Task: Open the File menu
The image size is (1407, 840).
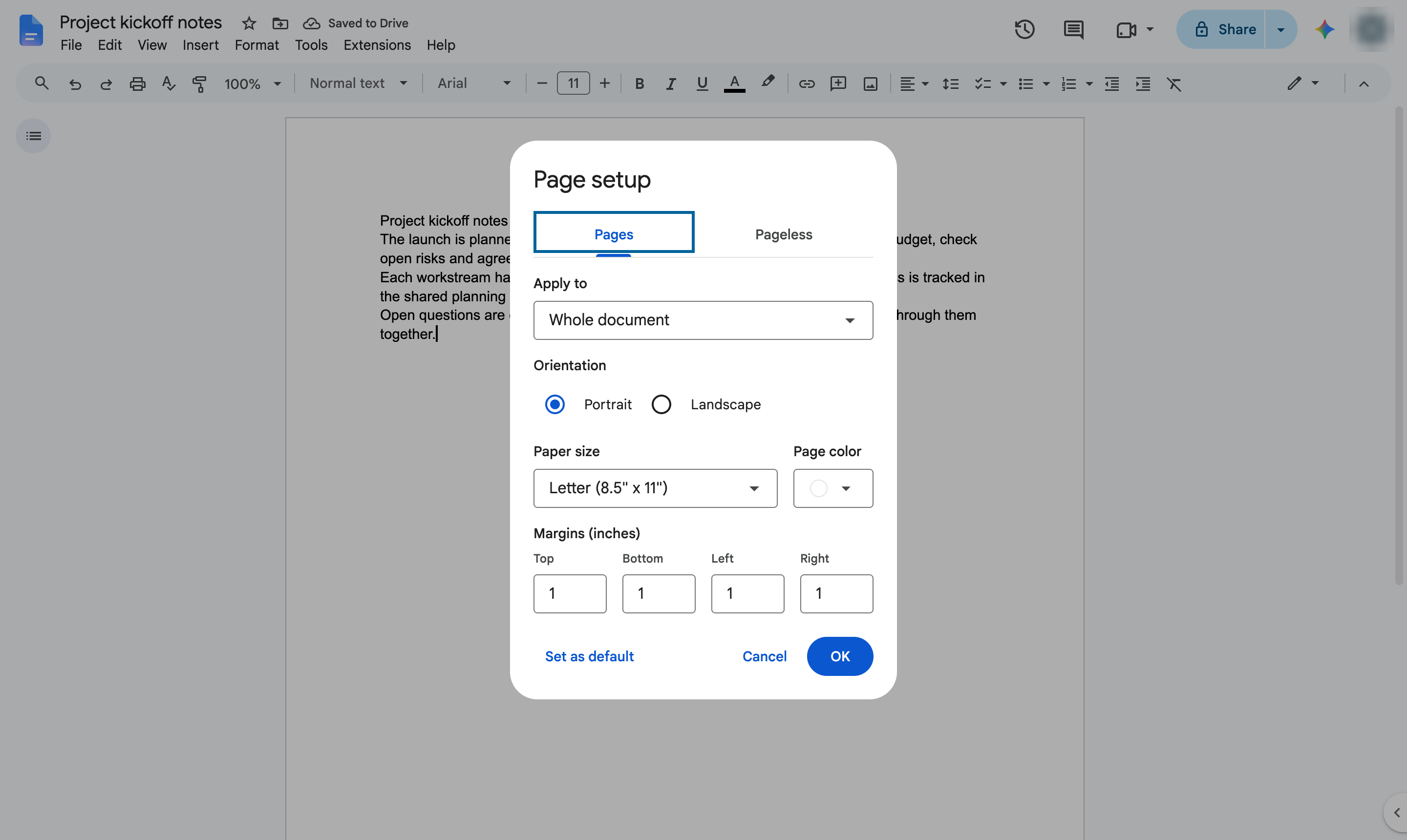Action: point(71,45)
